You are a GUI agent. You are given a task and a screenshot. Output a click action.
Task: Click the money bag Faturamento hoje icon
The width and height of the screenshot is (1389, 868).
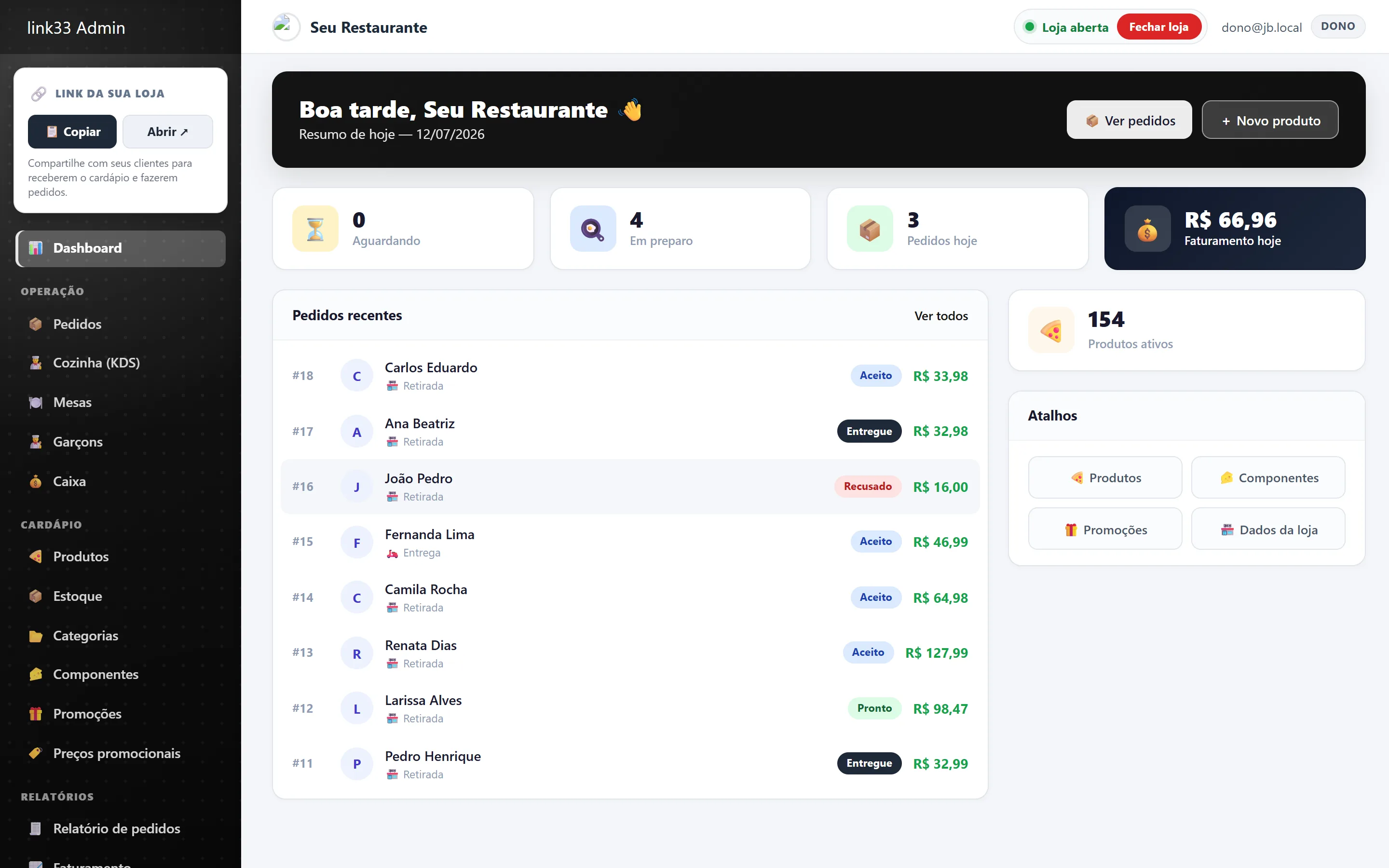coord(1147,229)
